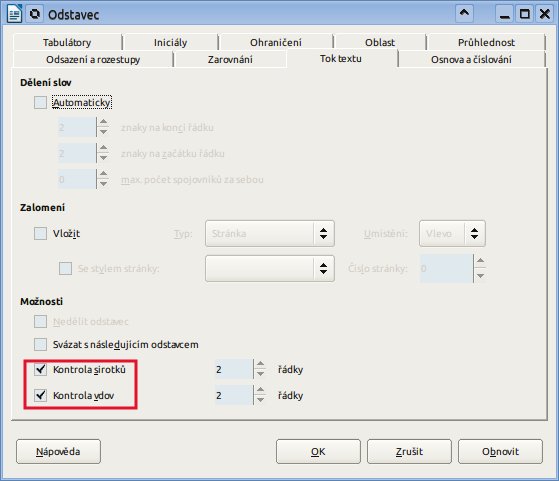Click the Číslo stránky number field

[446, 268]
